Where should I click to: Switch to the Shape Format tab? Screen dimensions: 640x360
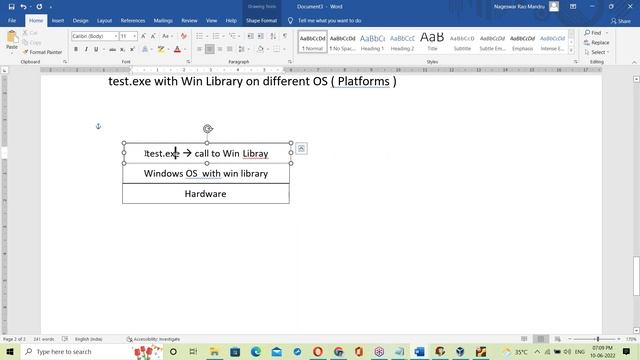[261, 20]
